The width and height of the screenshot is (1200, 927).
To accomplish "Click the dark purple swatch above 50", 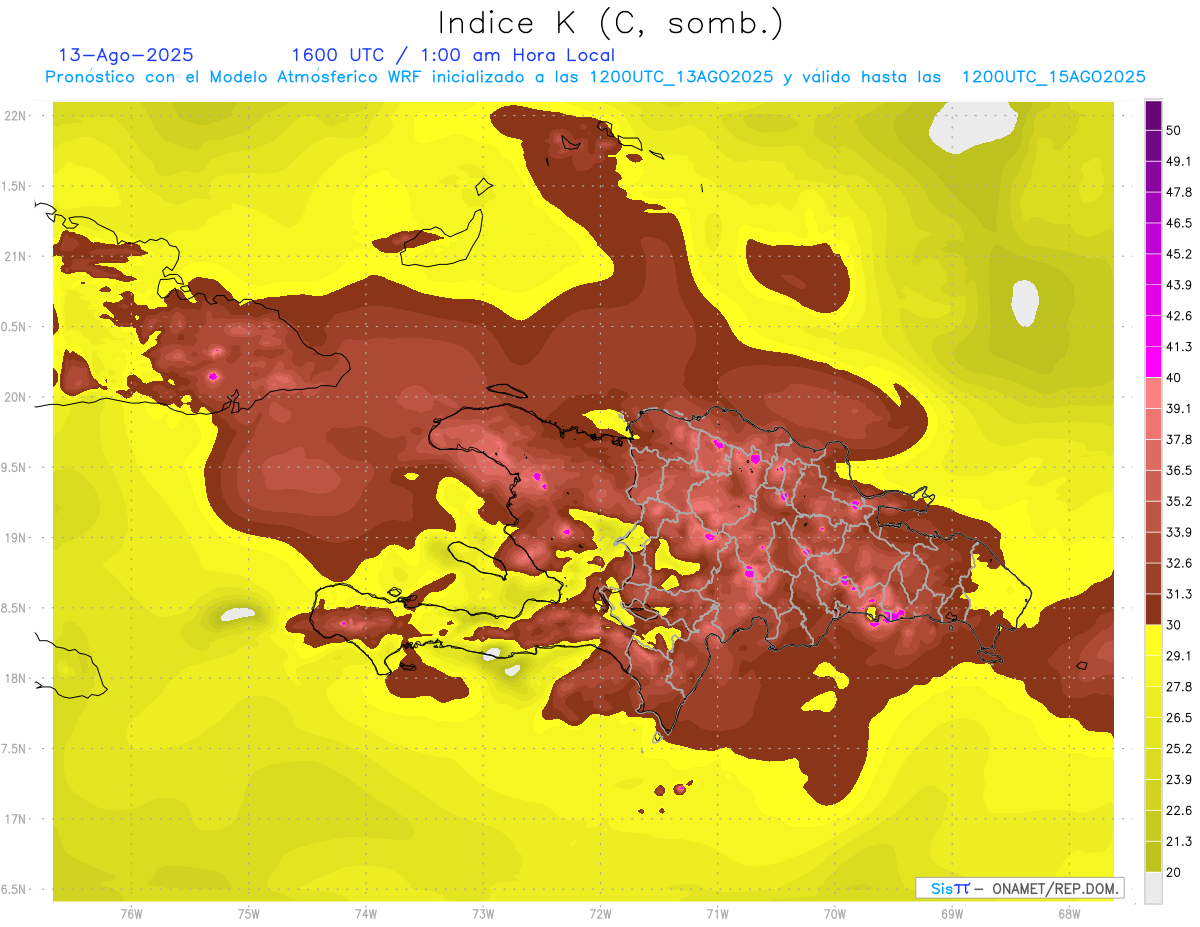I will pos(1153,116).
